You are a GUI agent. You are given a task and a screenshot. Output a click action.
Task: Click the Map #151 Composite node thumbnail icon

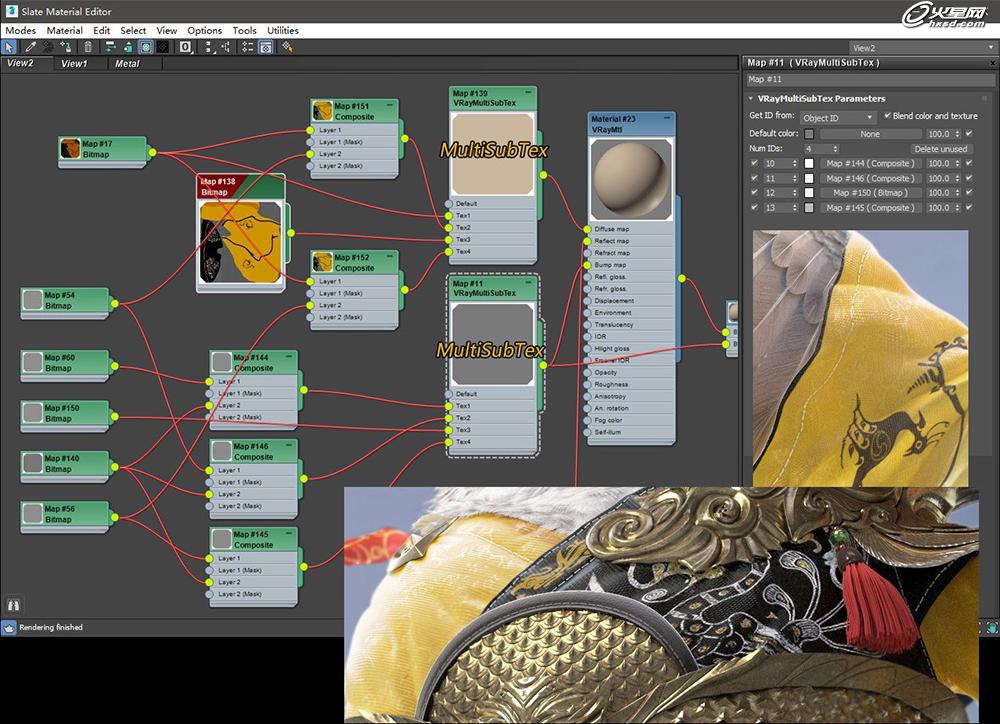tap(323, 111)
